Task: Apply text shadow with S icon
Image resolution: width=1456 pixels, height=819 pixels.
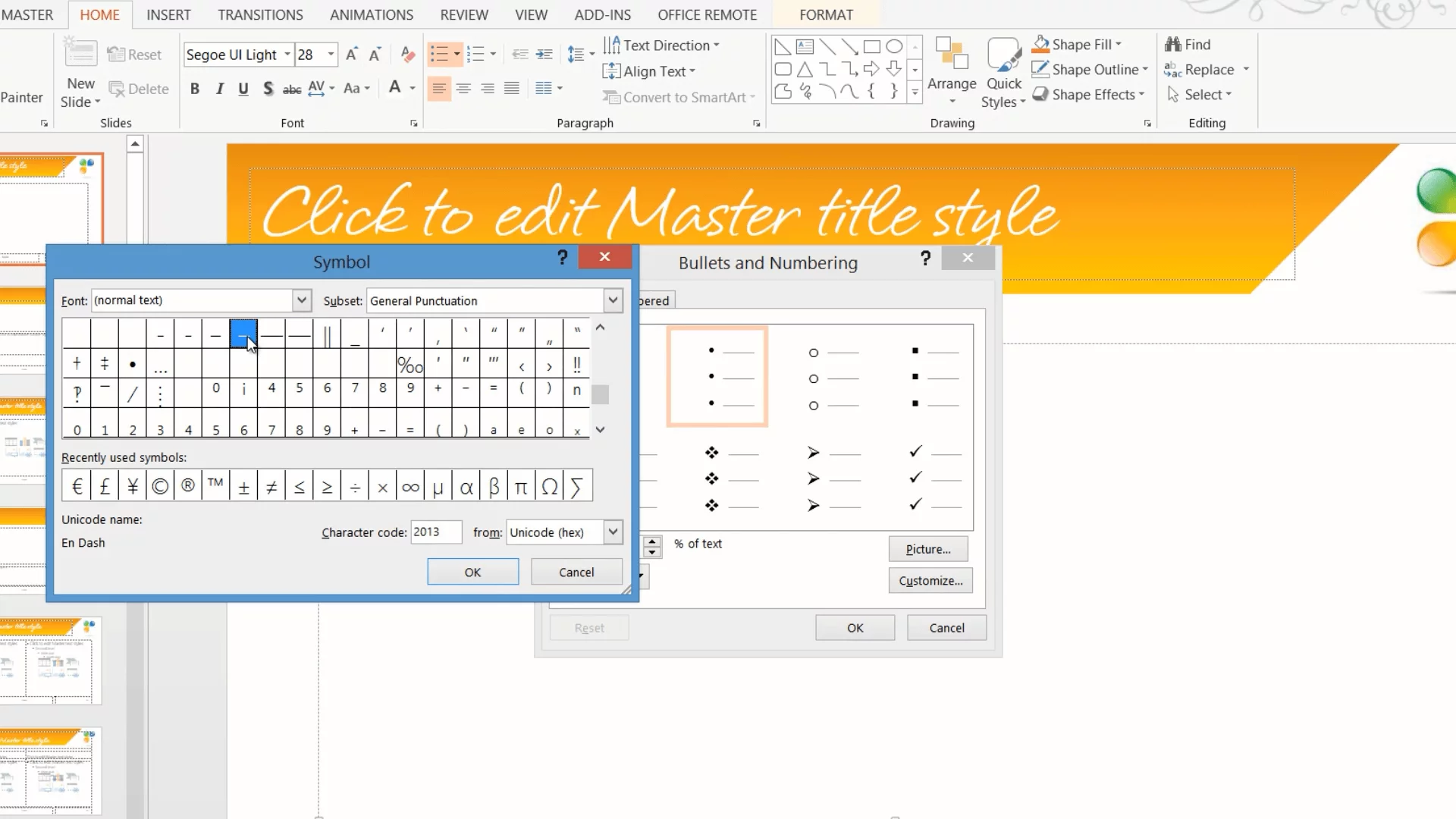Action: tap(268, 89)
